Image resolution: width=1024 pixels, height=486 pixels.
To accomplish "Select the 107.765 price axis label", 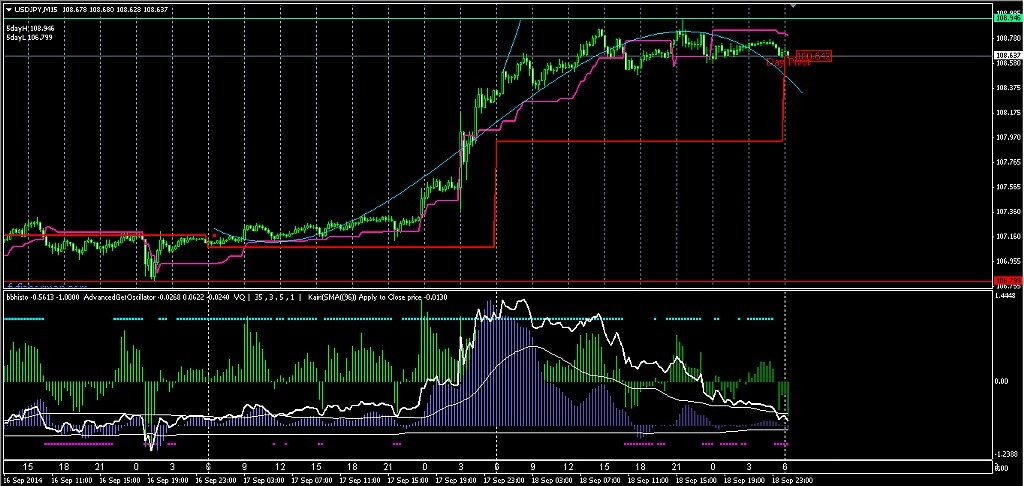I will [1008, 162].
